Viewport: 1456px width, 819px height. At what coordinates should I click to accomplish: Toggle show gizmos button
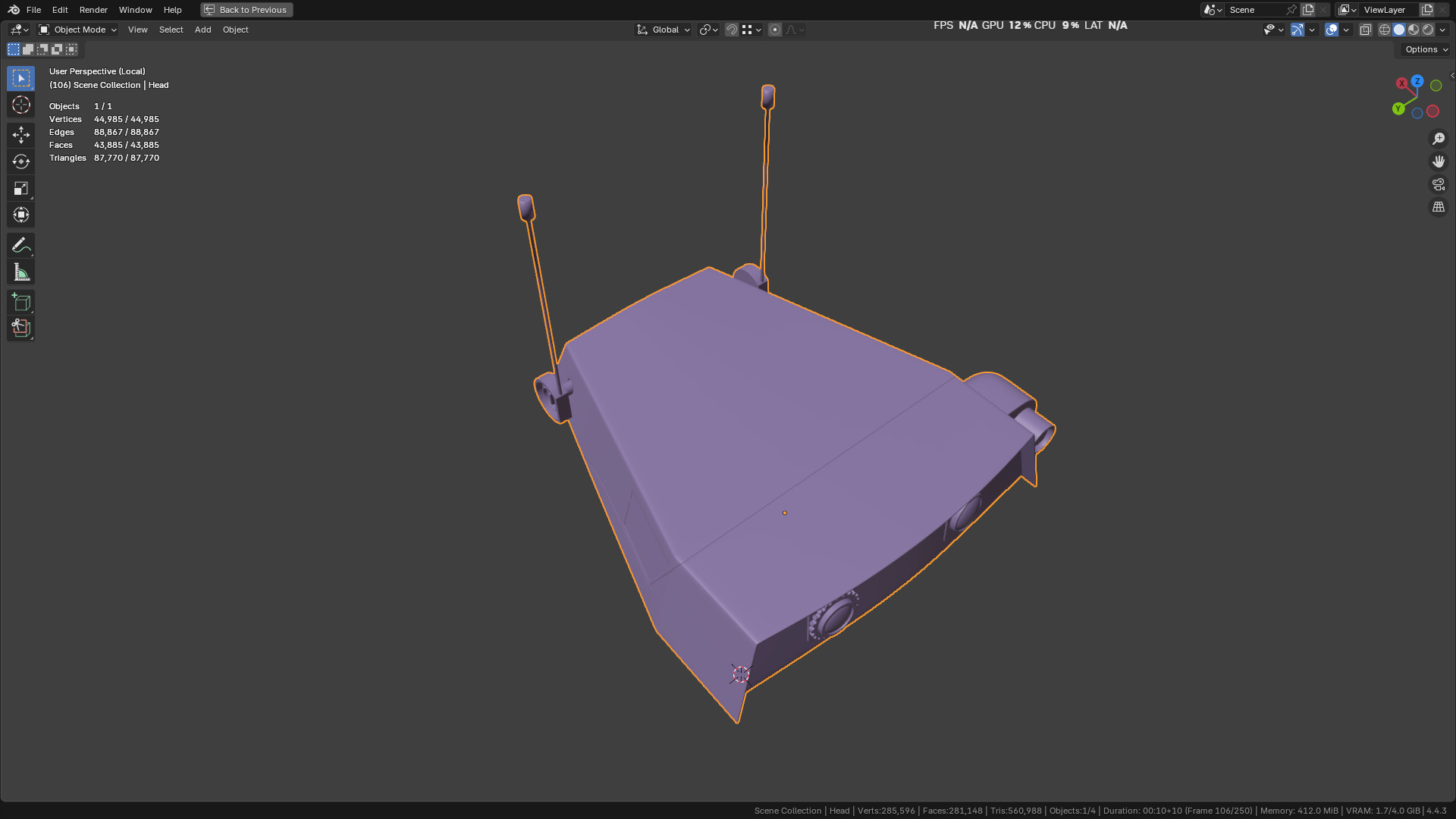1298,30
